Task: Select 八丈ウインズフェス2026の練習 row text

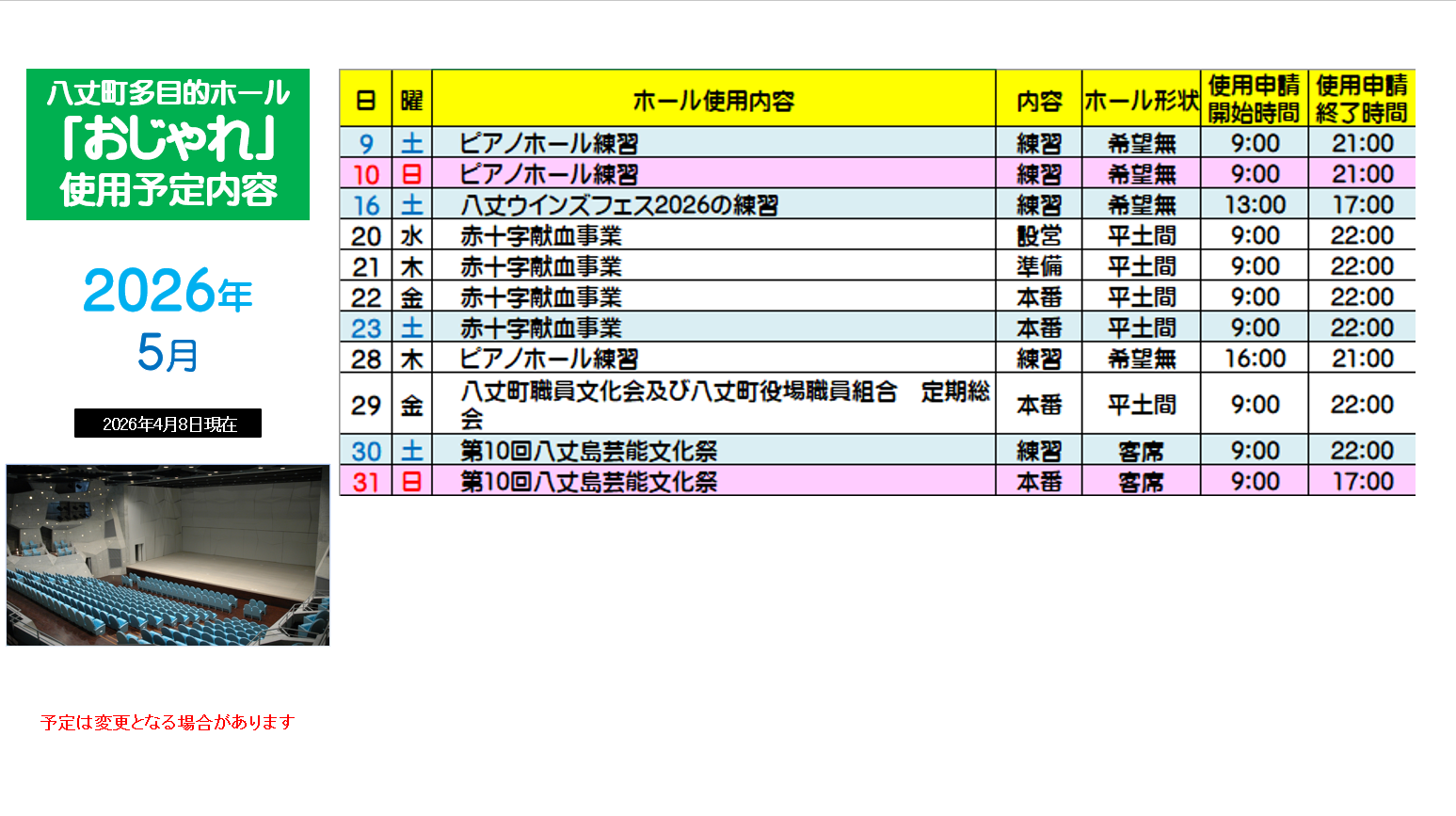Action: [x=618, y=205]
